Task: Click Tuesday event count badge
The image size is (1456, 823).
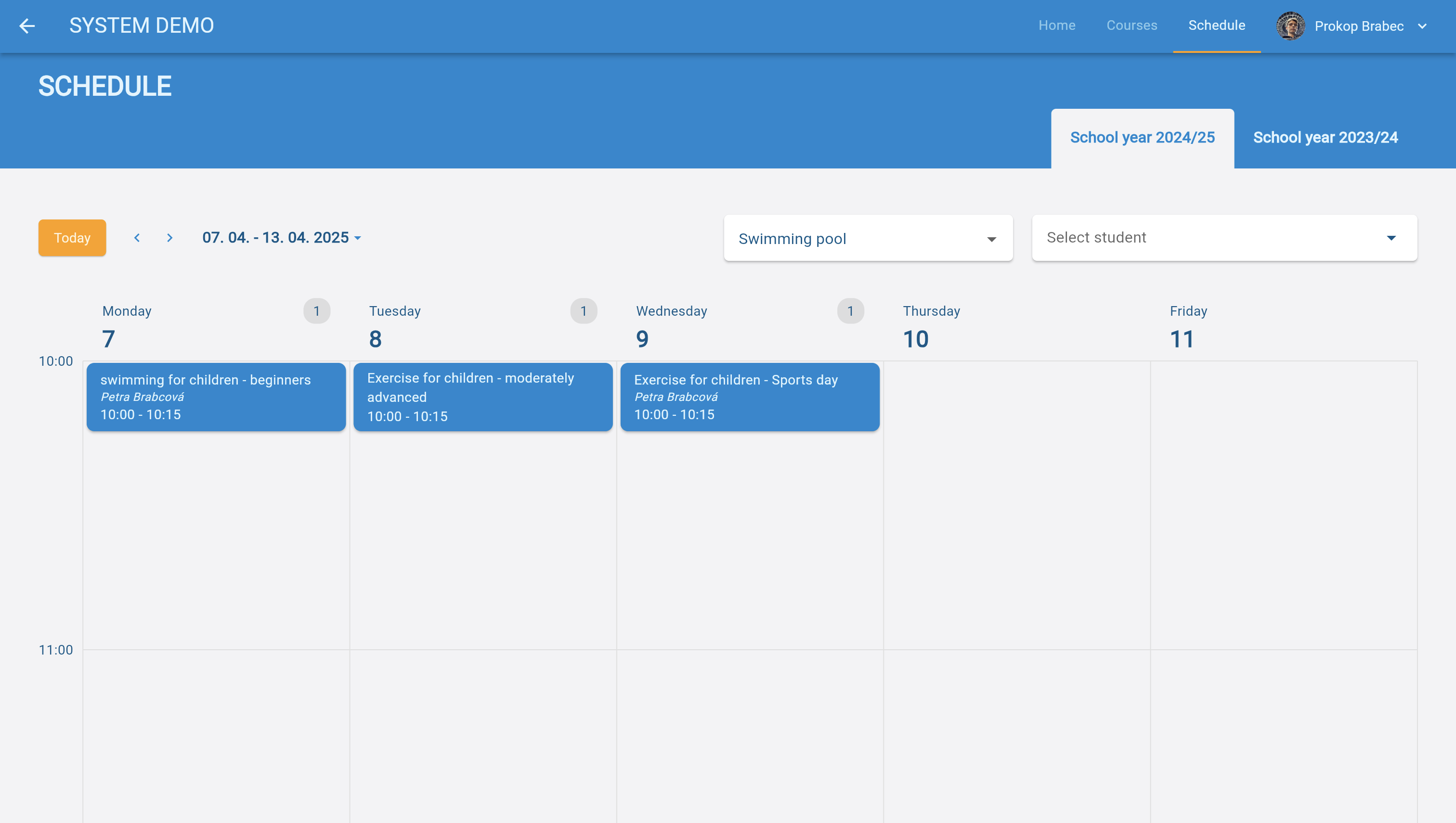Action: tap(584, 311)
